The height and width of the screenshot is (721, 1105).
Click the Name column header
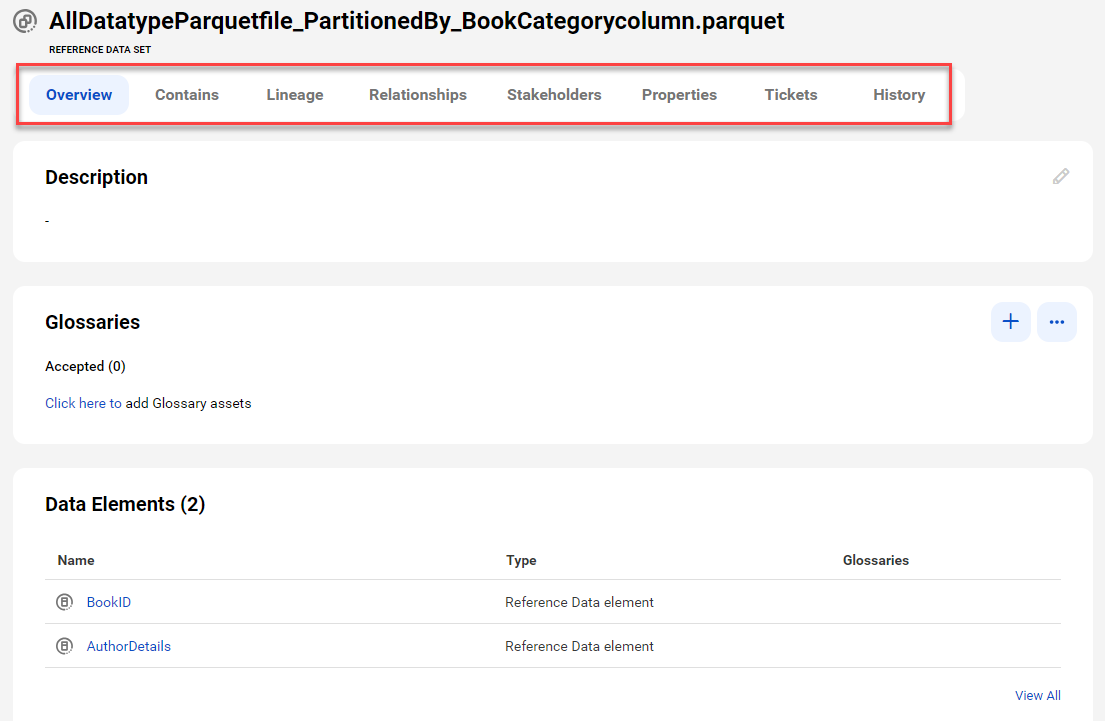click(x=76, y=560)
